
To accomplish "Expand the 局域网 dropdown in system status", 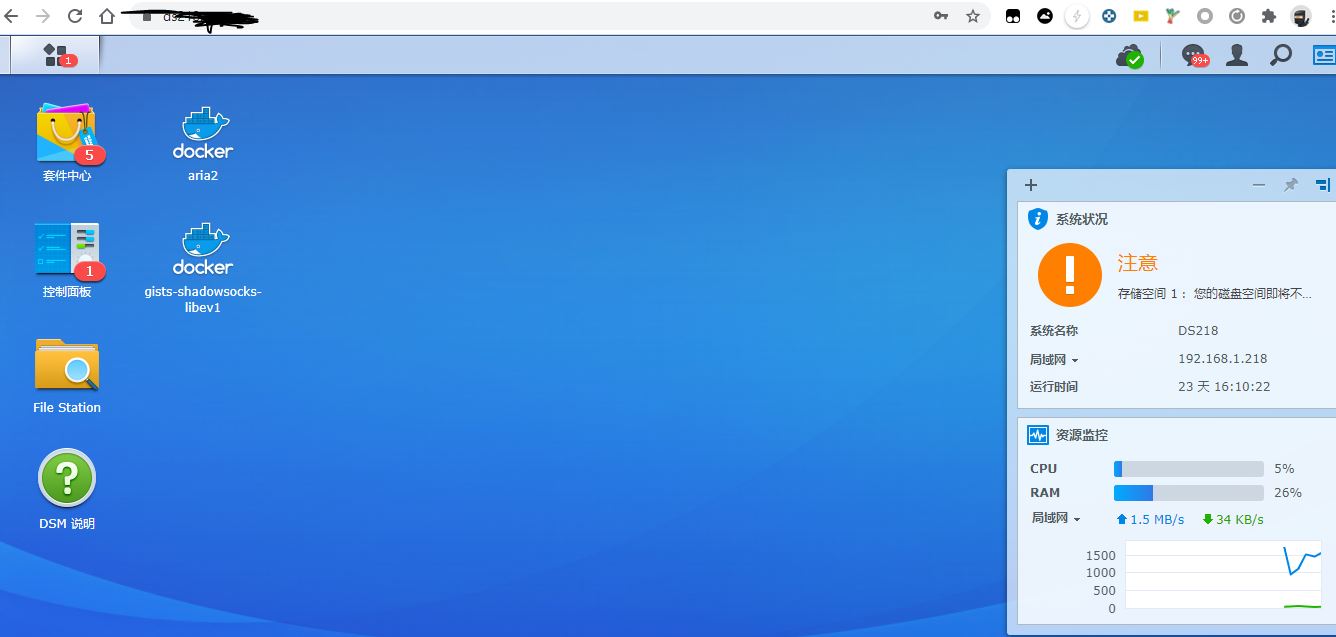I will 1054,360.
